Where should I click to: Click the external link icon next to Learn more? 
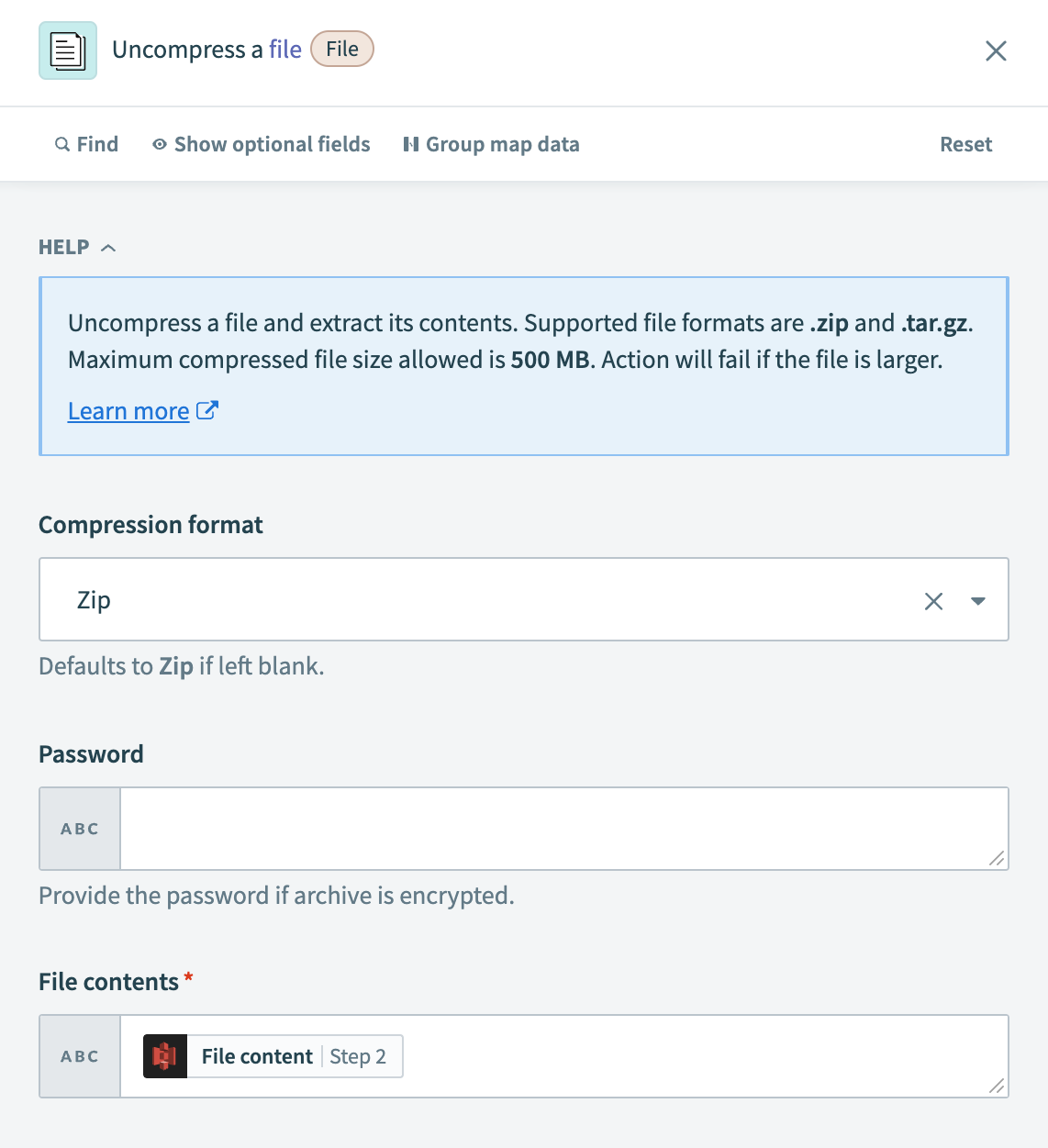coord(206,410)
